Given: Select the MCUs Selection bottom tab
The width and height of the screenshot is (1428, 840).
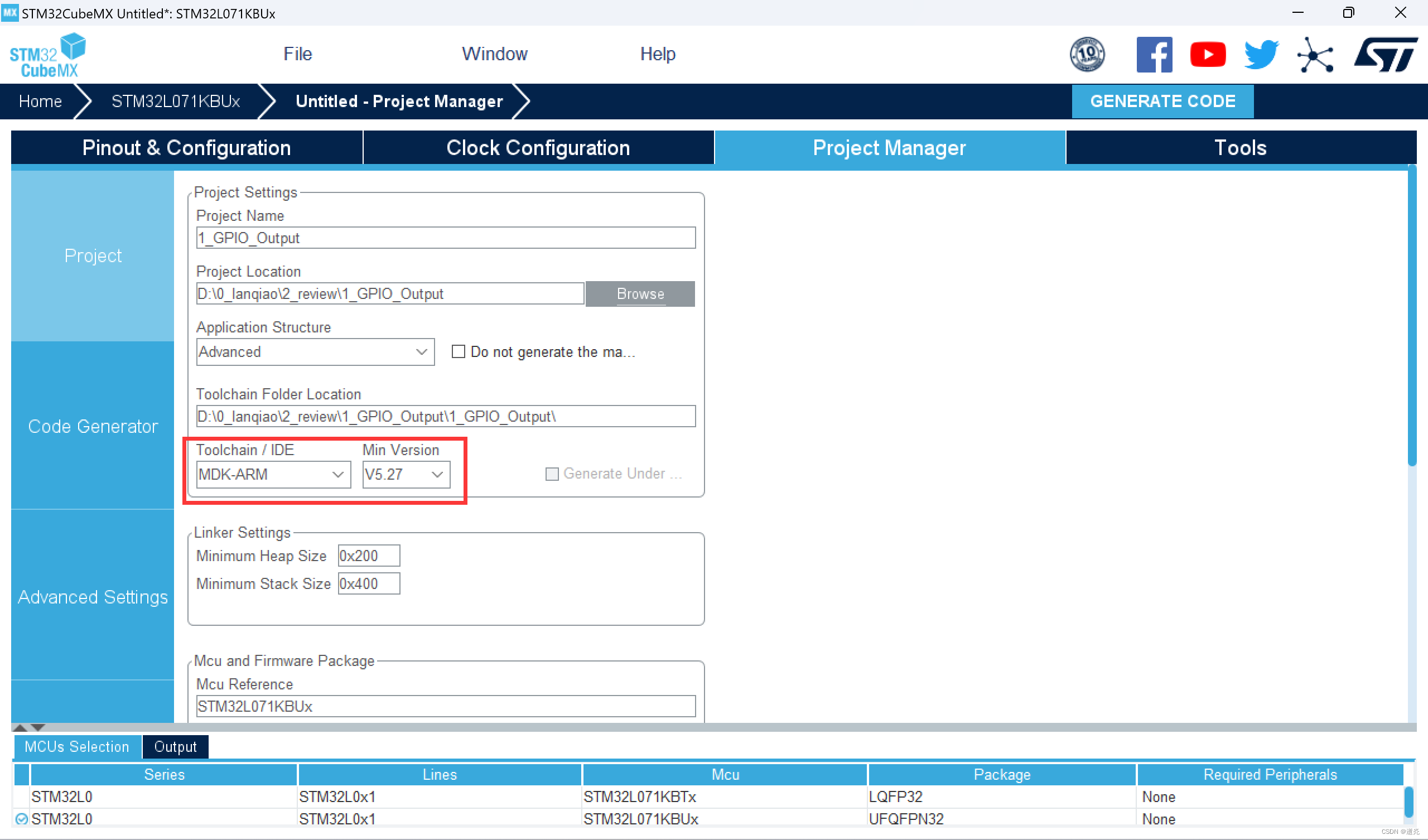Looking at the screenshot, I should point(76,746).
